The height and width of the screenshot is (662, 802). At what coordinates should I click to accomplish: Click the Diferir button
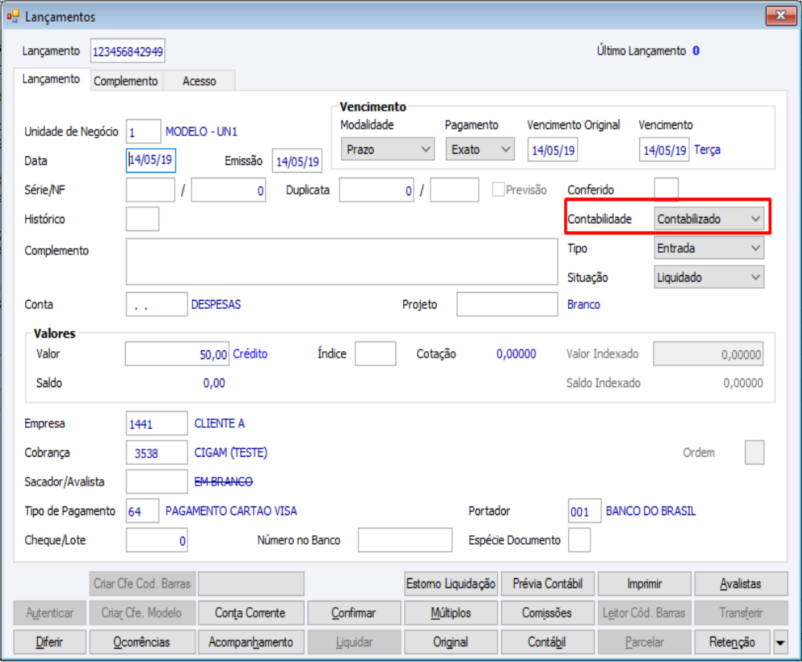(50, 642)
